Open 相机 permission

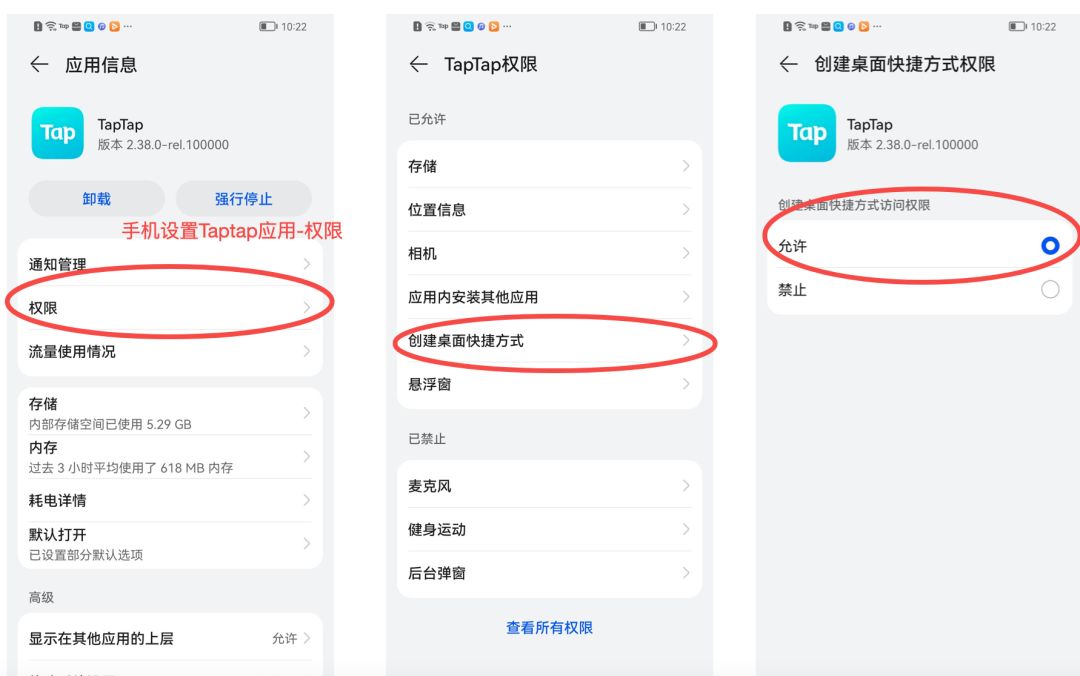(x=549, y=253)
